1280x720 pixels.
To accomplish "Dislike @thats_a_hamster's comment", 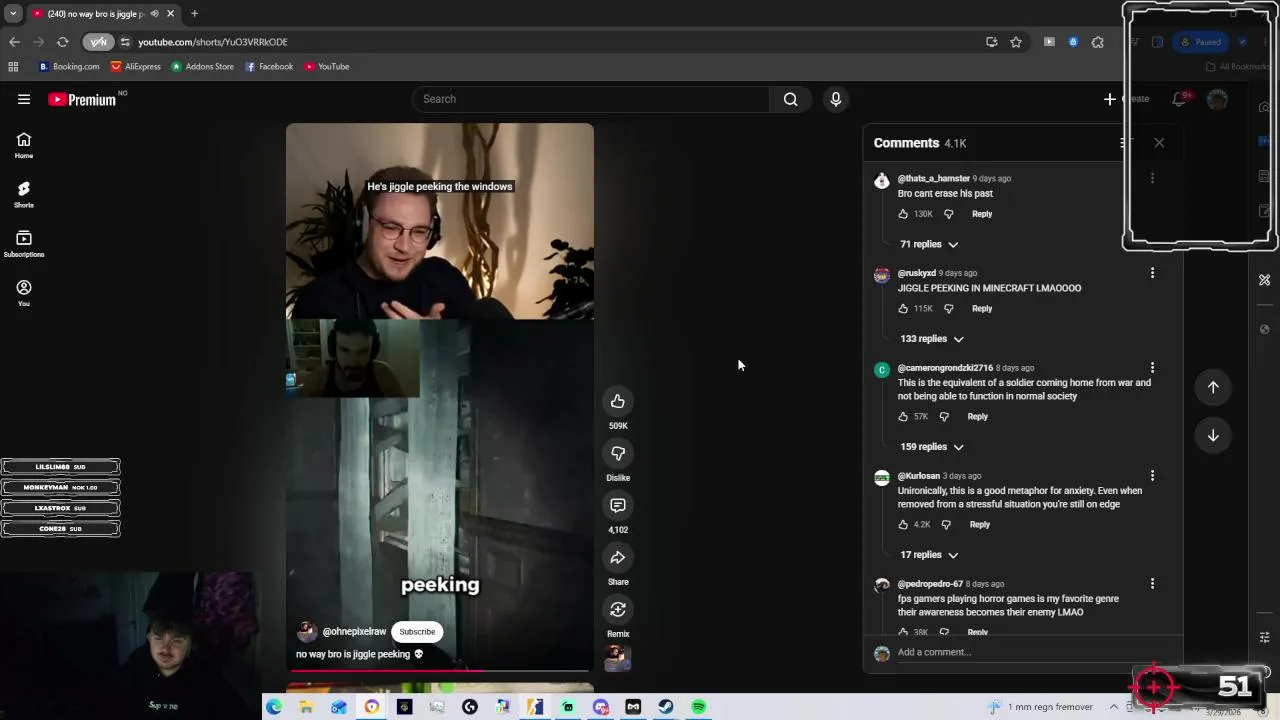I will pyautogui.click(x=948, y=214).
